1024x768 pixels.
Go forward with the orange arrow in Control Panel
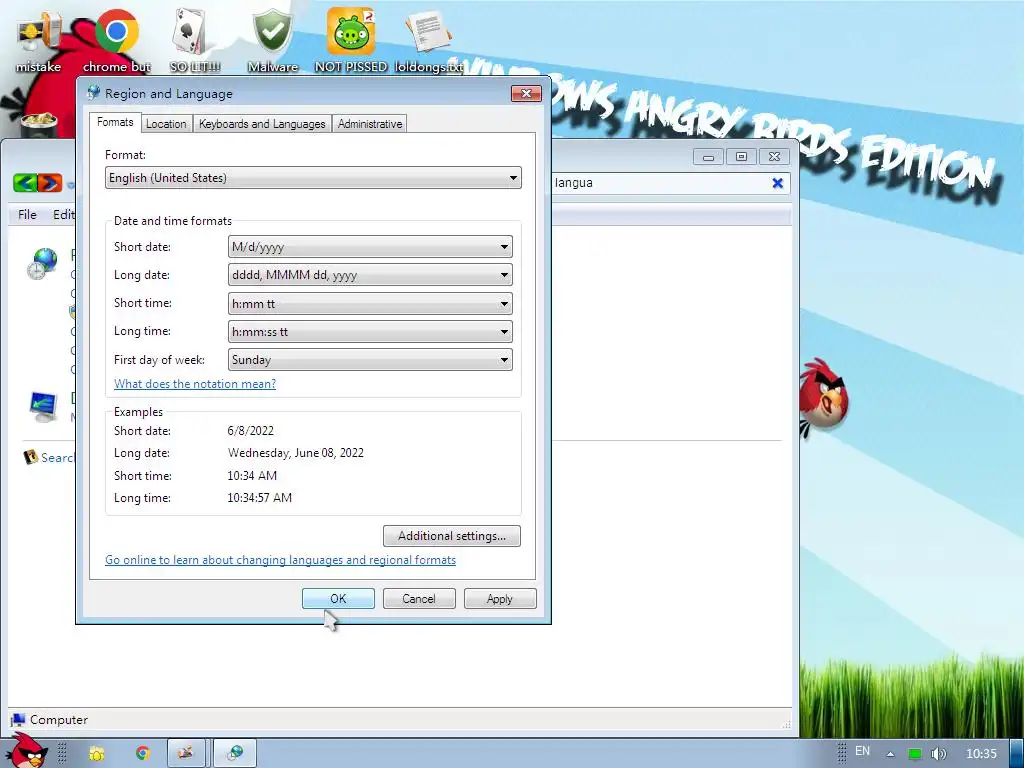tap(50, 182)
